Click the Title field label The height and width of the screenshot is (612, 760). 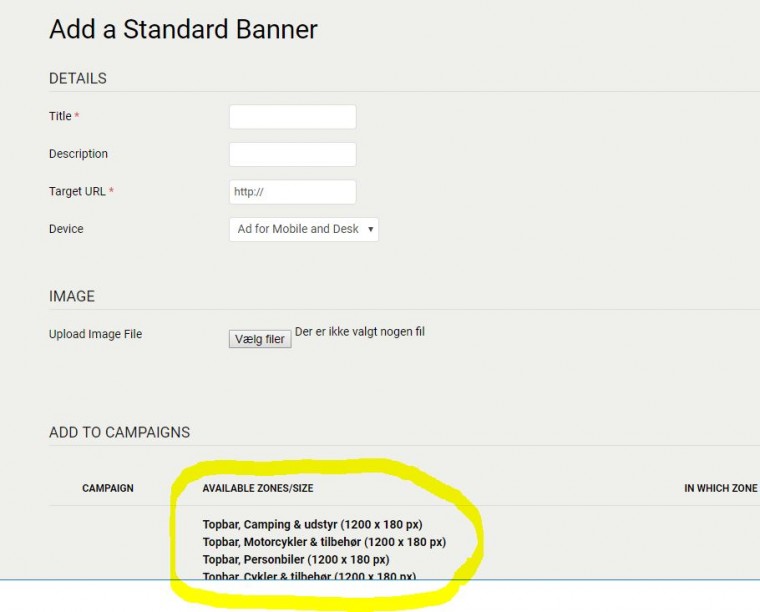(60, 116)
